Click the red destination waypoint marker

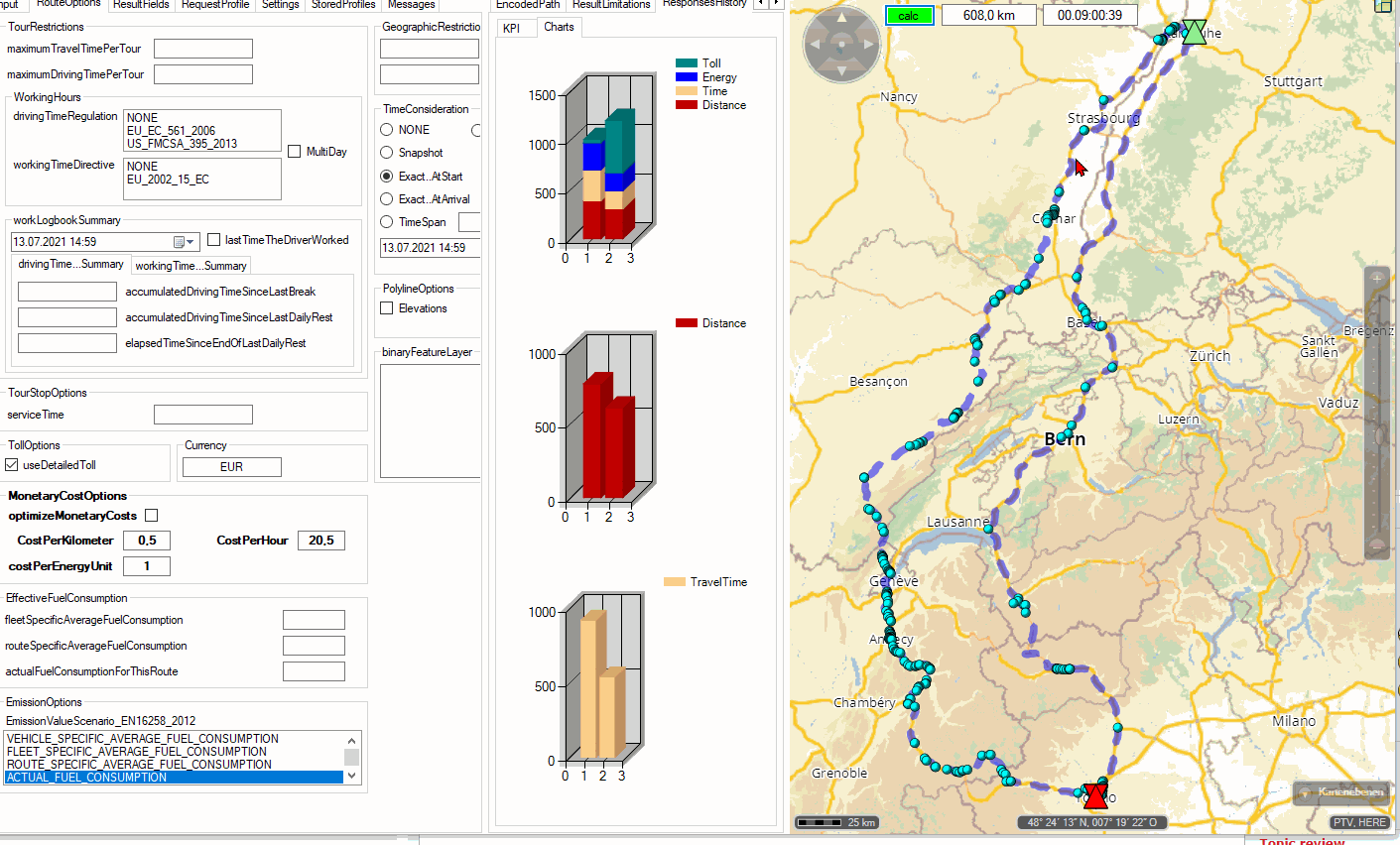[1095, 795]
